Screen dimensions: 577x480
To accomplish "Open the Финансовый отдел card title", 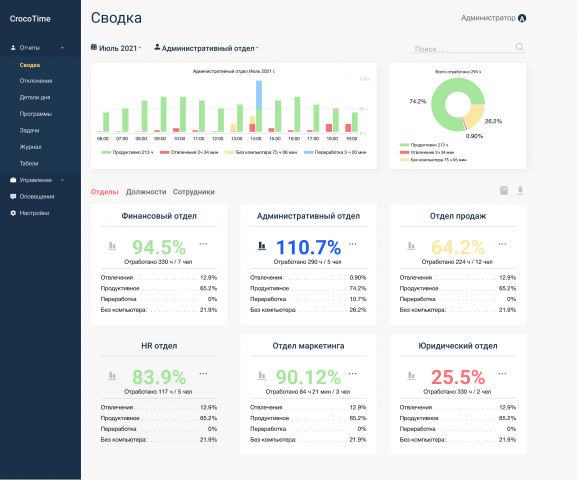I will [159, 216].
